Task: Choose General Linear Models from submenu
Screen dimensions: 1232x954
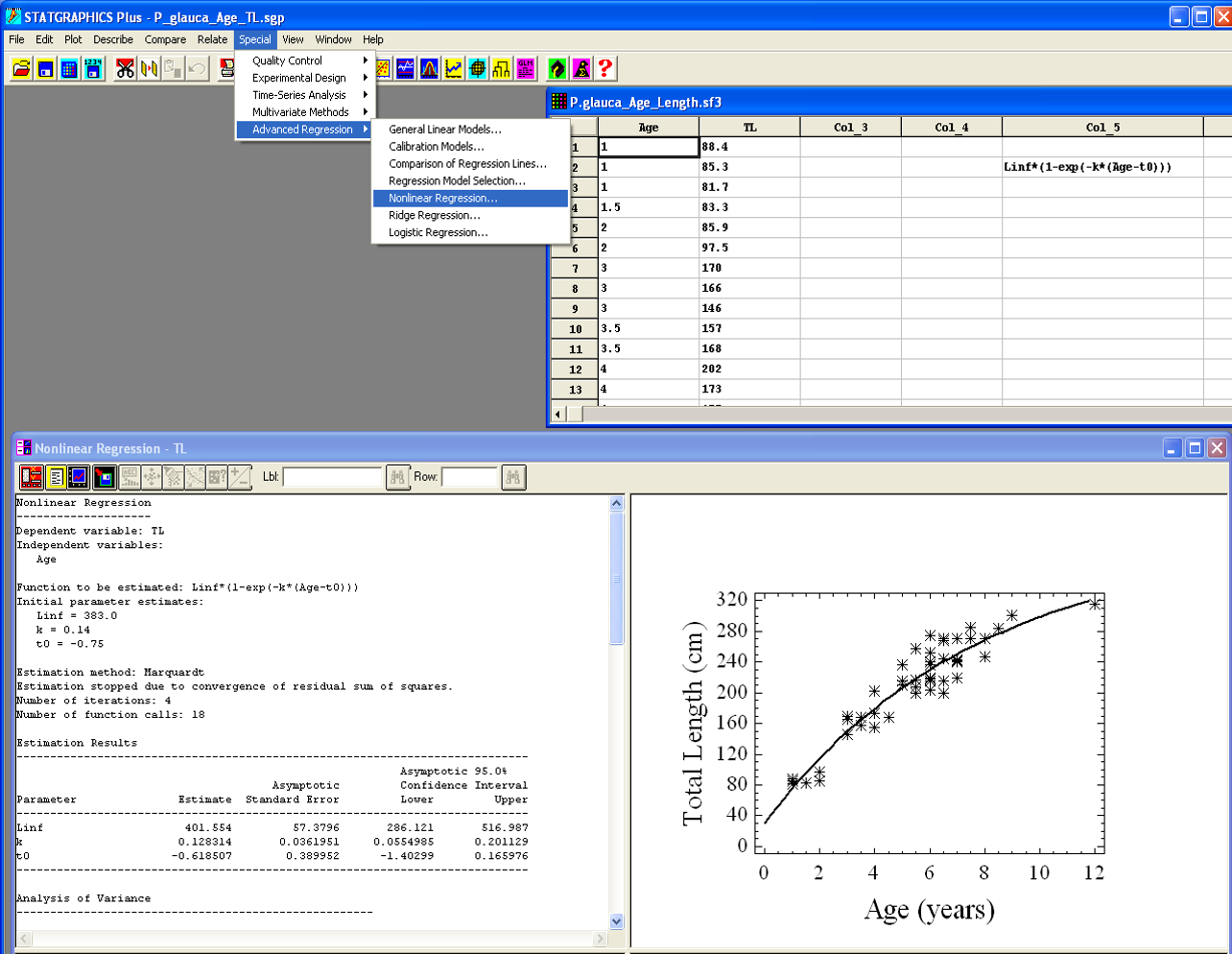Action: pos(470,129)
